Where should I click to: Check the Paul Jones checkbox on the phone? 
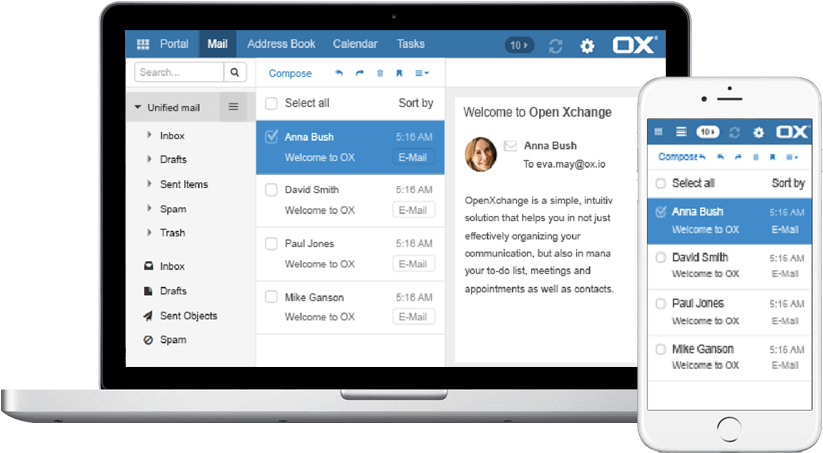coord(661,303)
